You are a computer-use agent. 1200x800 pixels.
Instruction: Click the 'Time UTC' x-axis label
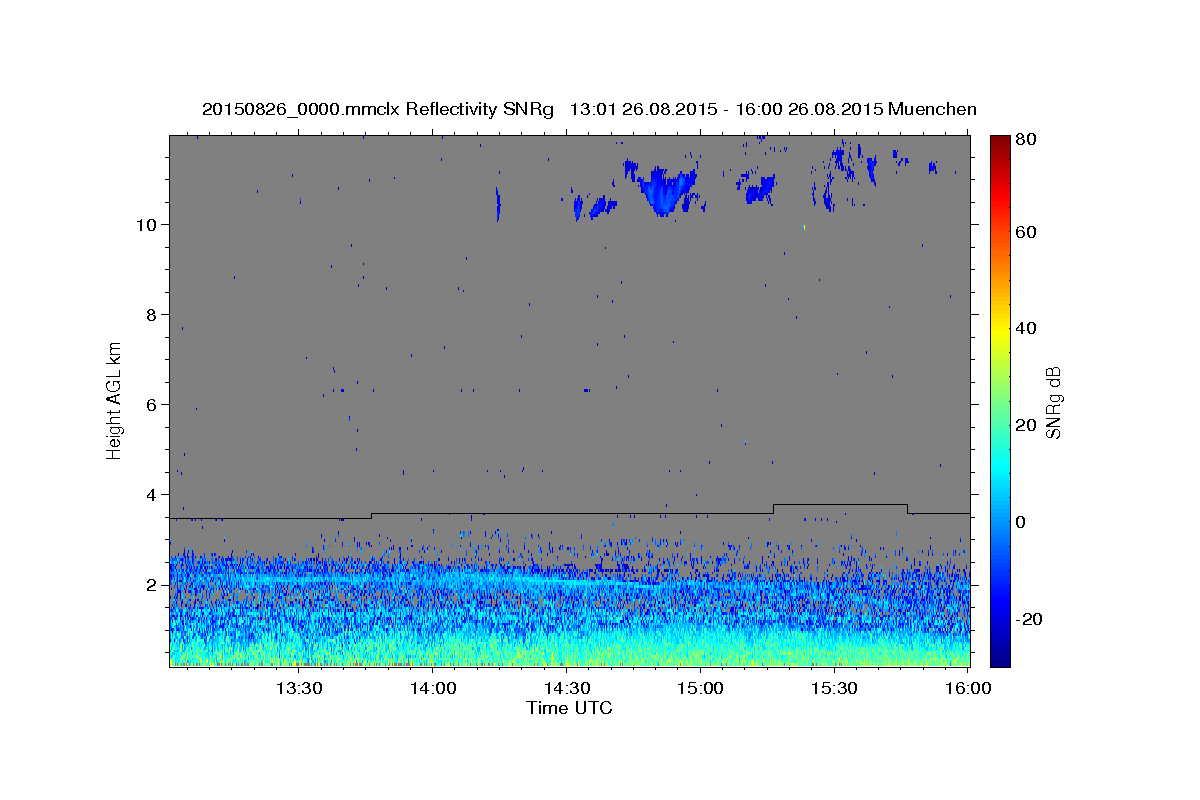tap(569, 708)
